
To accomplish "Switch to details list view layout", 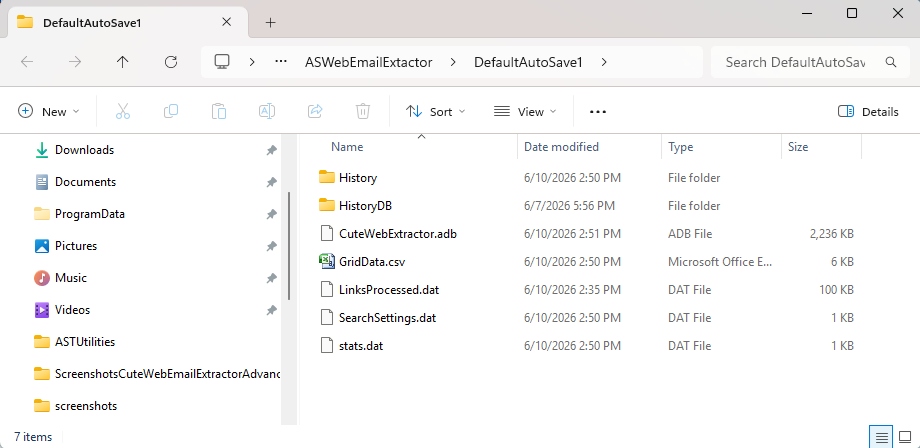I will point(881,437).
